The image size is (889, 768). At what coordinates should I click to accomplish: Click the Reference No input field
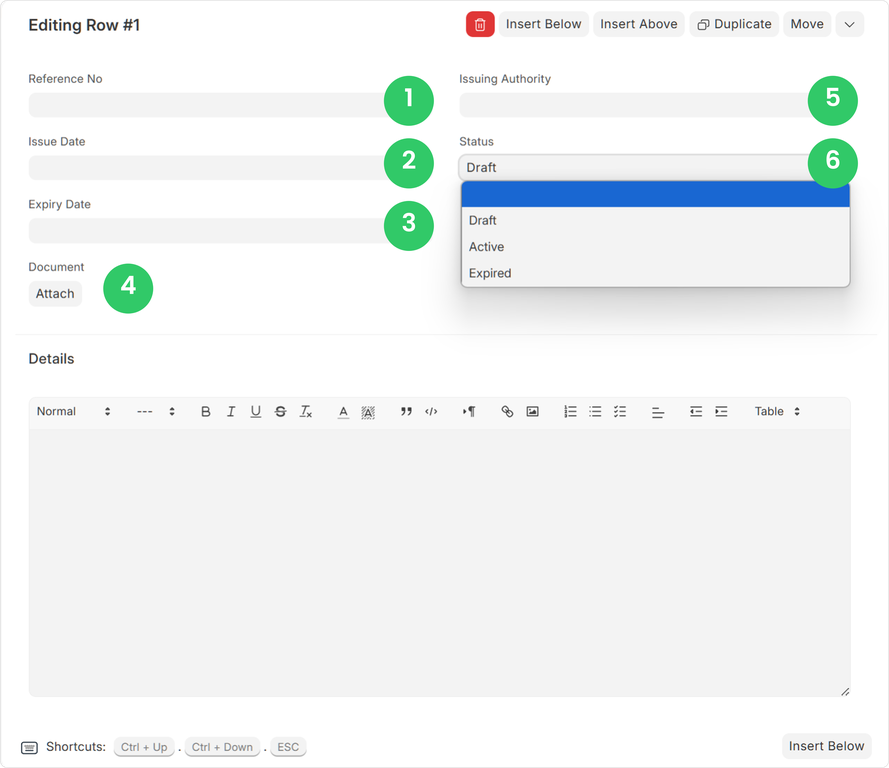coord(200,103)
